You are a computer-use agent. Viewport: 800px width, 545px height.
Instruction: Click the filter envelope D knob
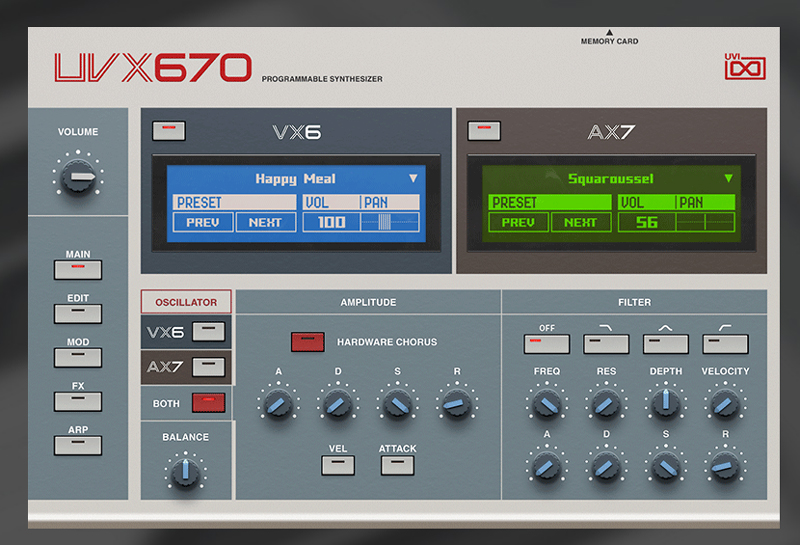(606, 467)
